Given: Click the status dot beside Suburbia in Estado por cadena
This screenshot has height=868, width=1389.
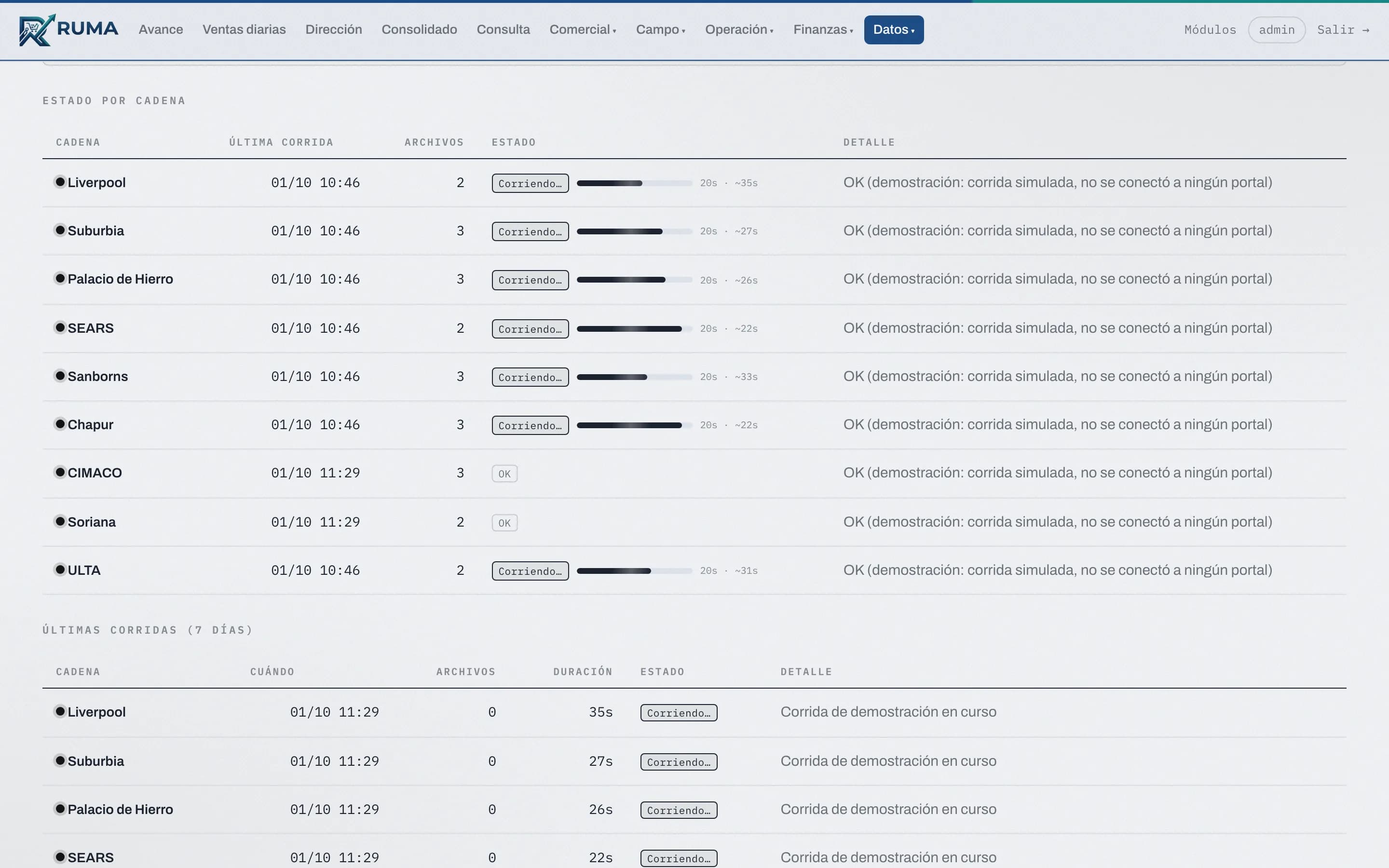Looking at the screenshot, I should [60, 230].
